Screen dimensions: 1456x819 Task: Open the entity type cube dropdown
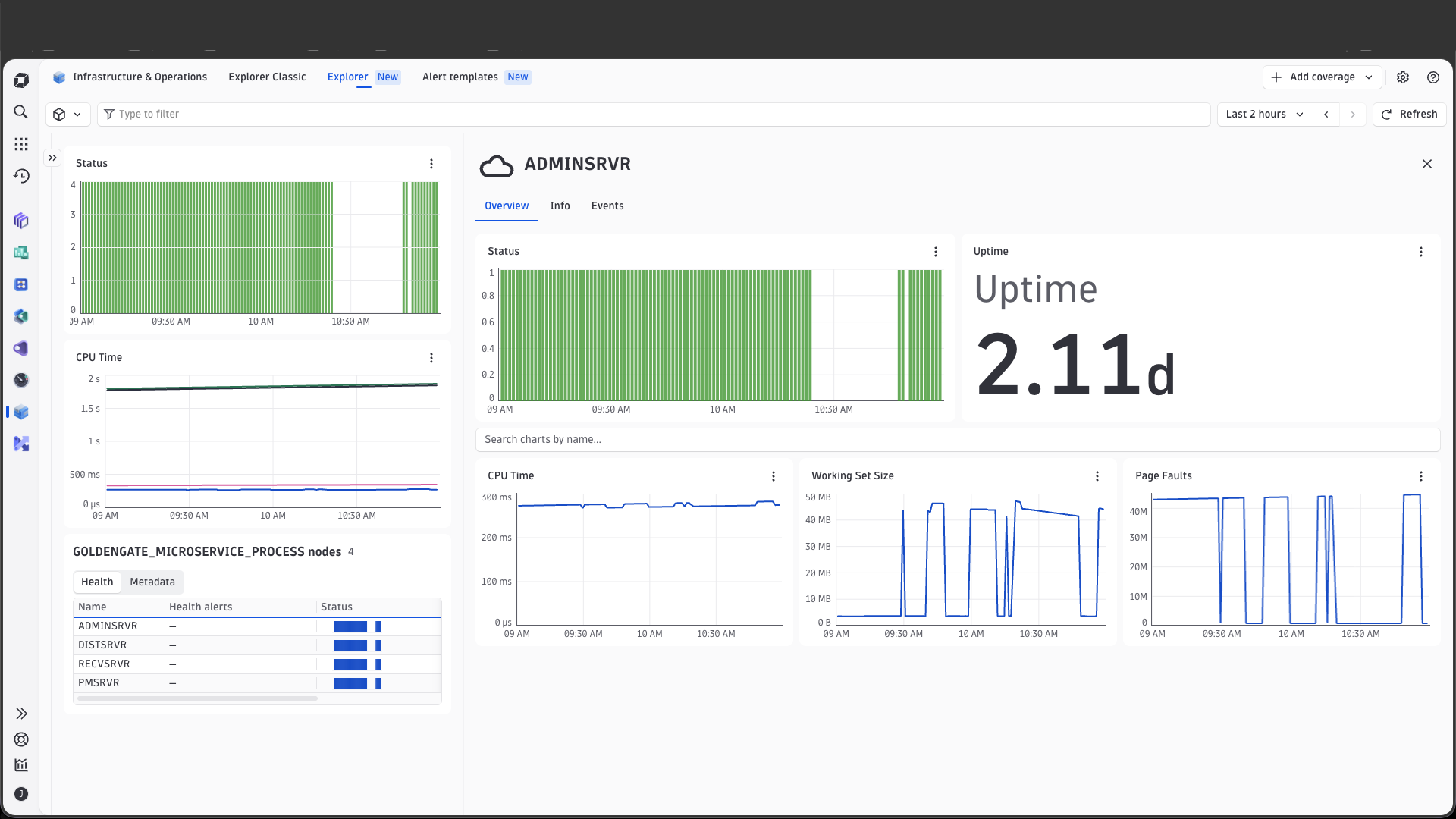tap(67, 115)
